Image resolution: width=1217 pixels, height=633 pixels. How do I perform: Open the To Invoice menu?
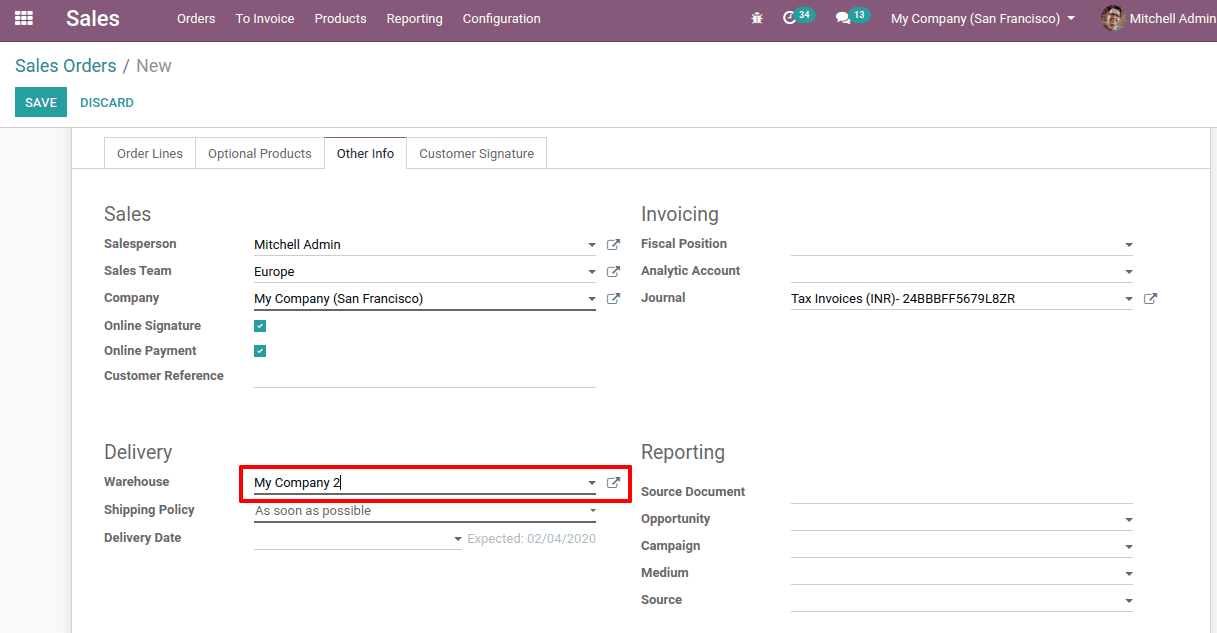pyautogui.click(x=265, y=18)
